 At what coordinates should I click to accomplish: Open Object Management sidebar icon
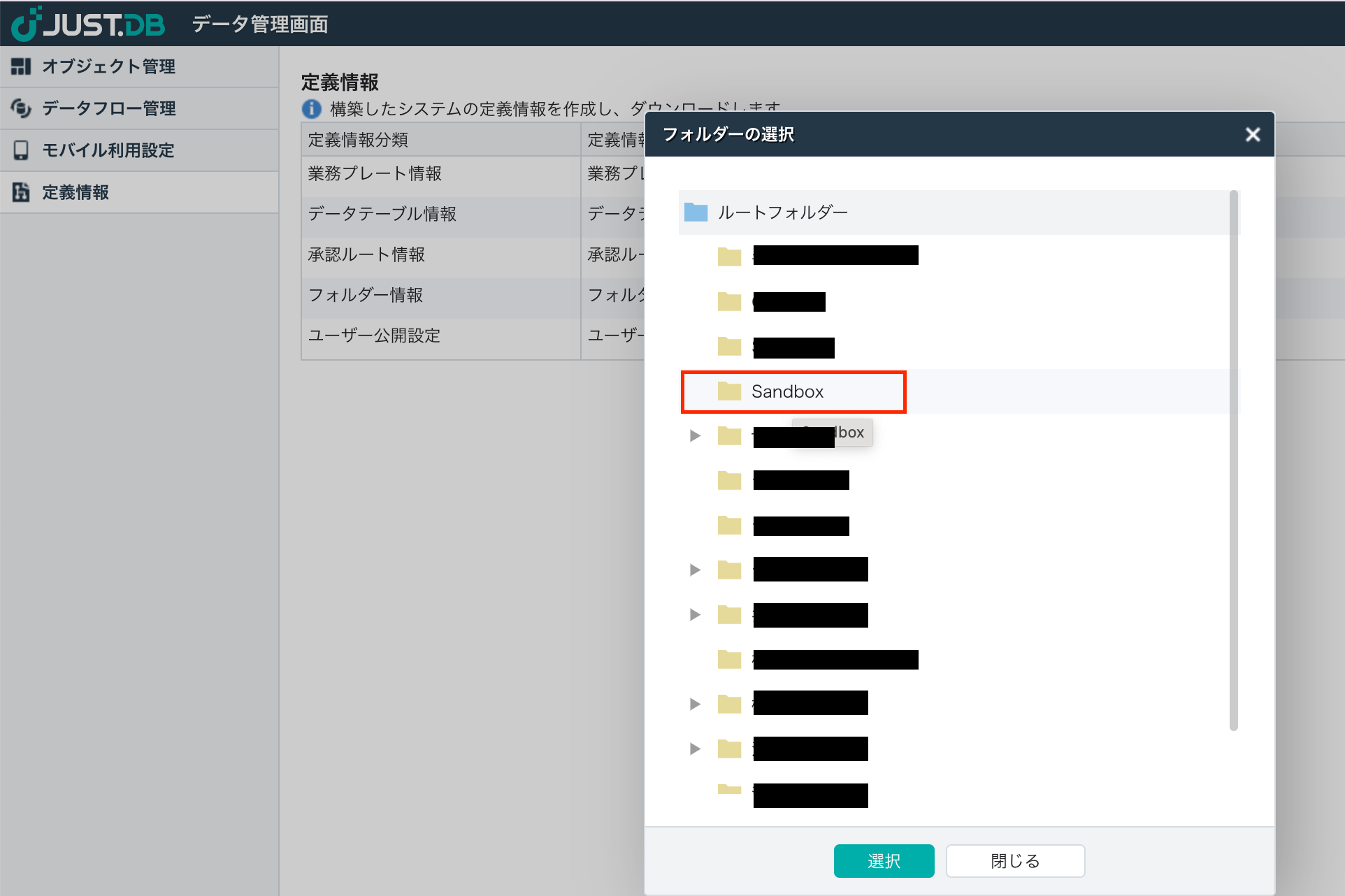pyautogui.click(x=21, y=66)
